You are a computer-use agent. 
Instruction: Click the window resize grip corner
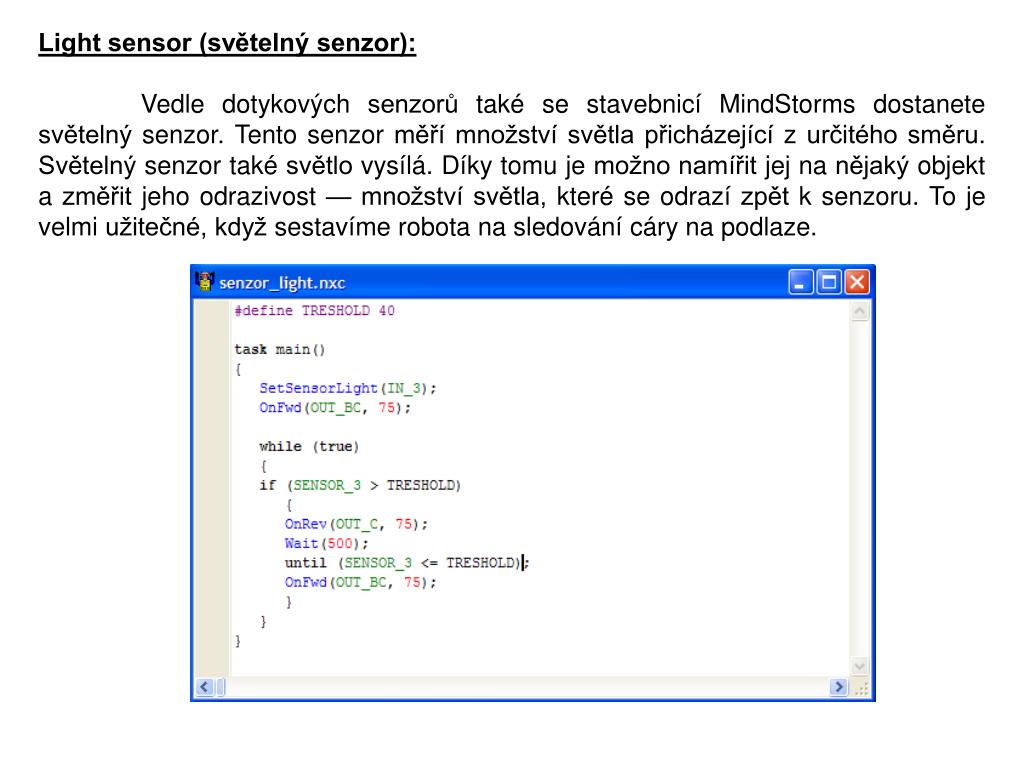click(861, 688)
